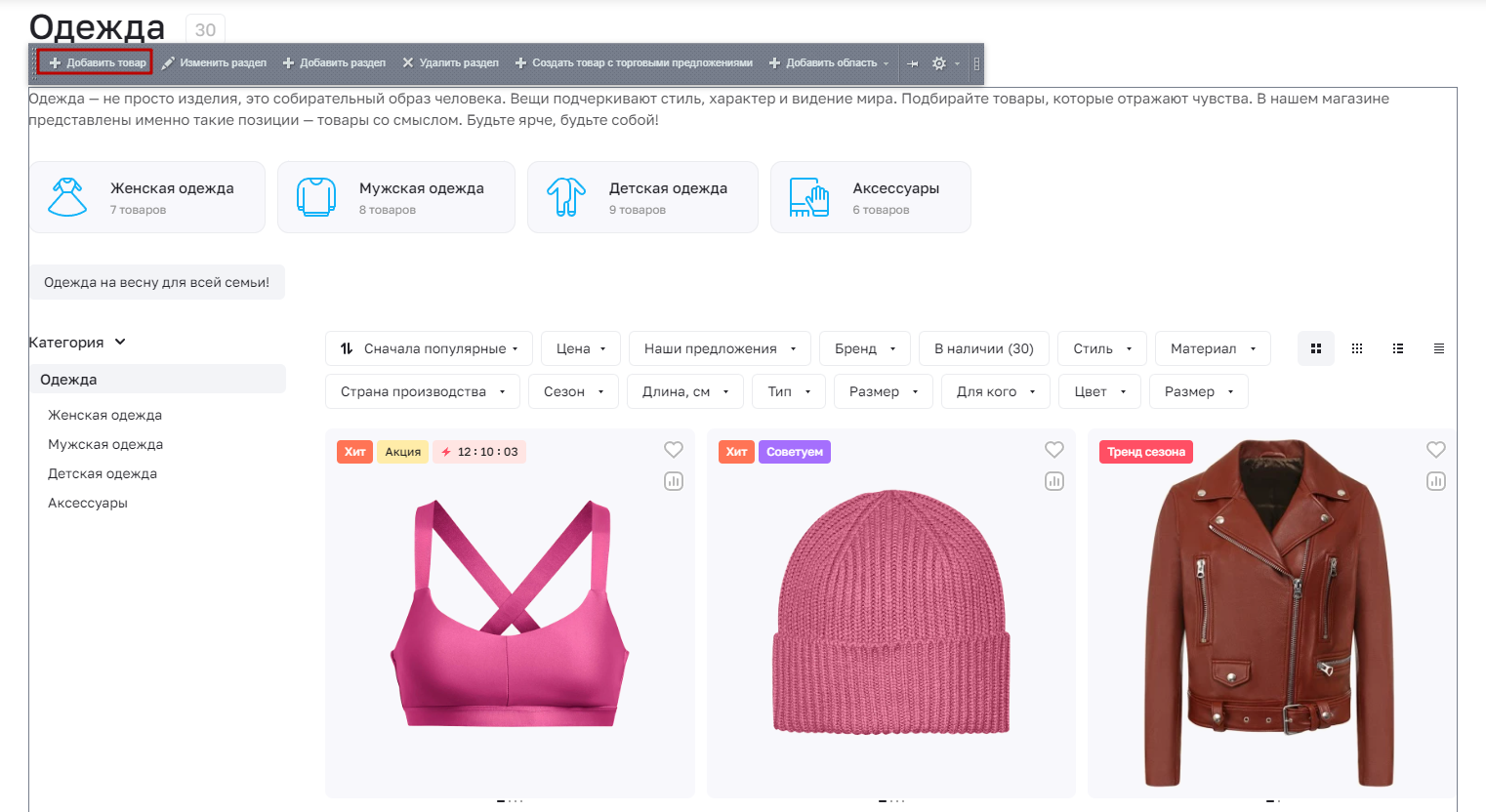This screenshot has width=1486, height=812.
Task: Click the sweater icon of Мужская одежда
Action: click(x=316, y=197)
